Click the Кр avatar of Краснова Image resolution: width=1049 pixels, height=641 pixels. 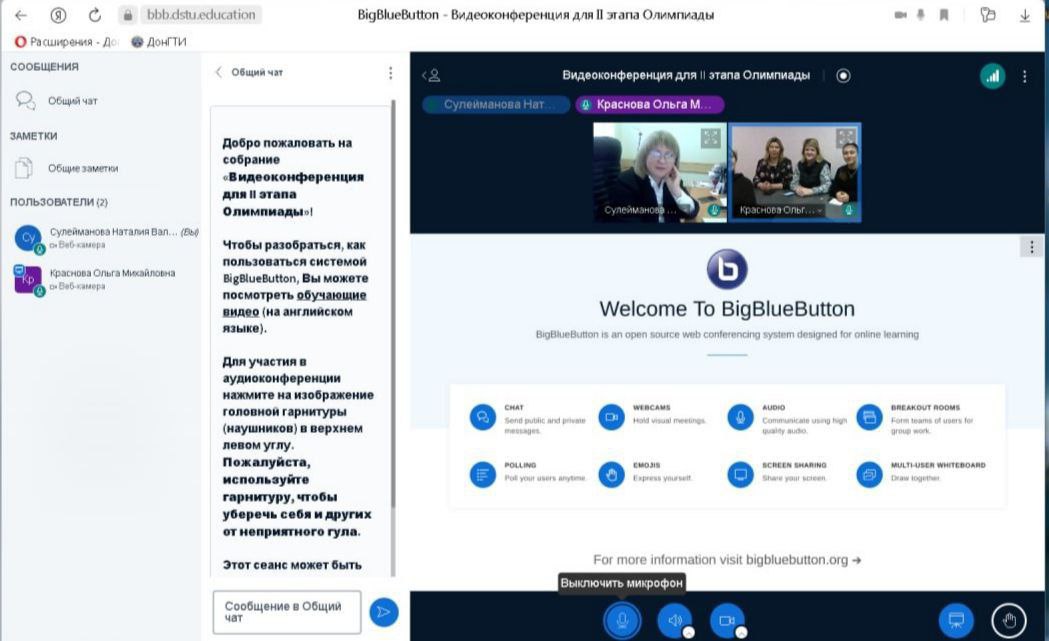(x=28, y=280)
